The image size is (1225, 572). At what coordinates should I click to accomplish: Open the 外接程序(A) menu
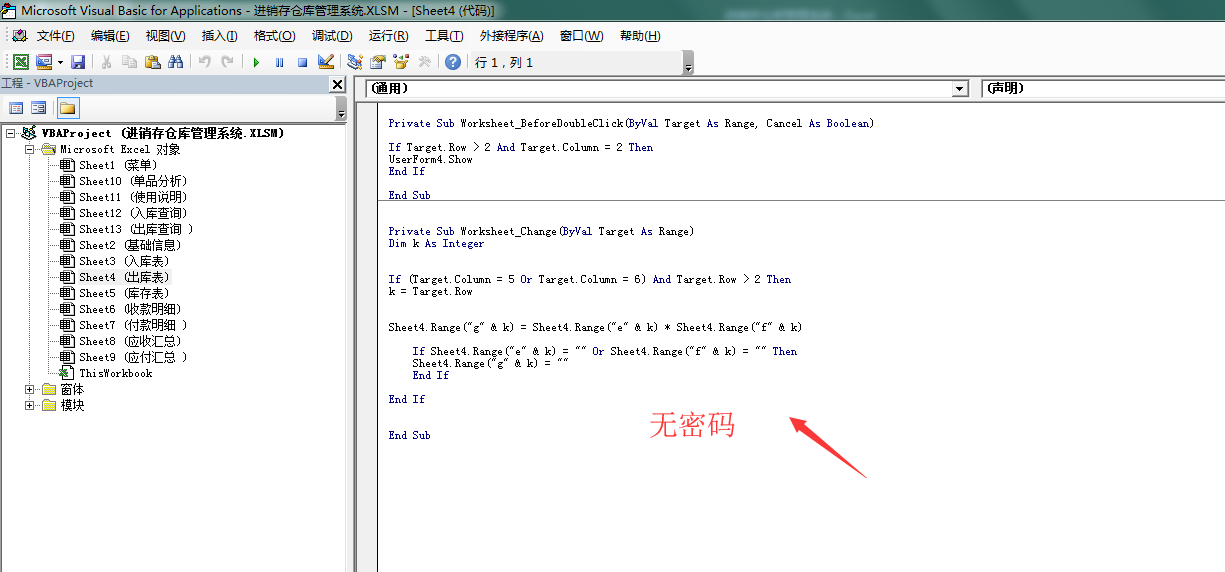pyautogui.click(x=511, y=36)
